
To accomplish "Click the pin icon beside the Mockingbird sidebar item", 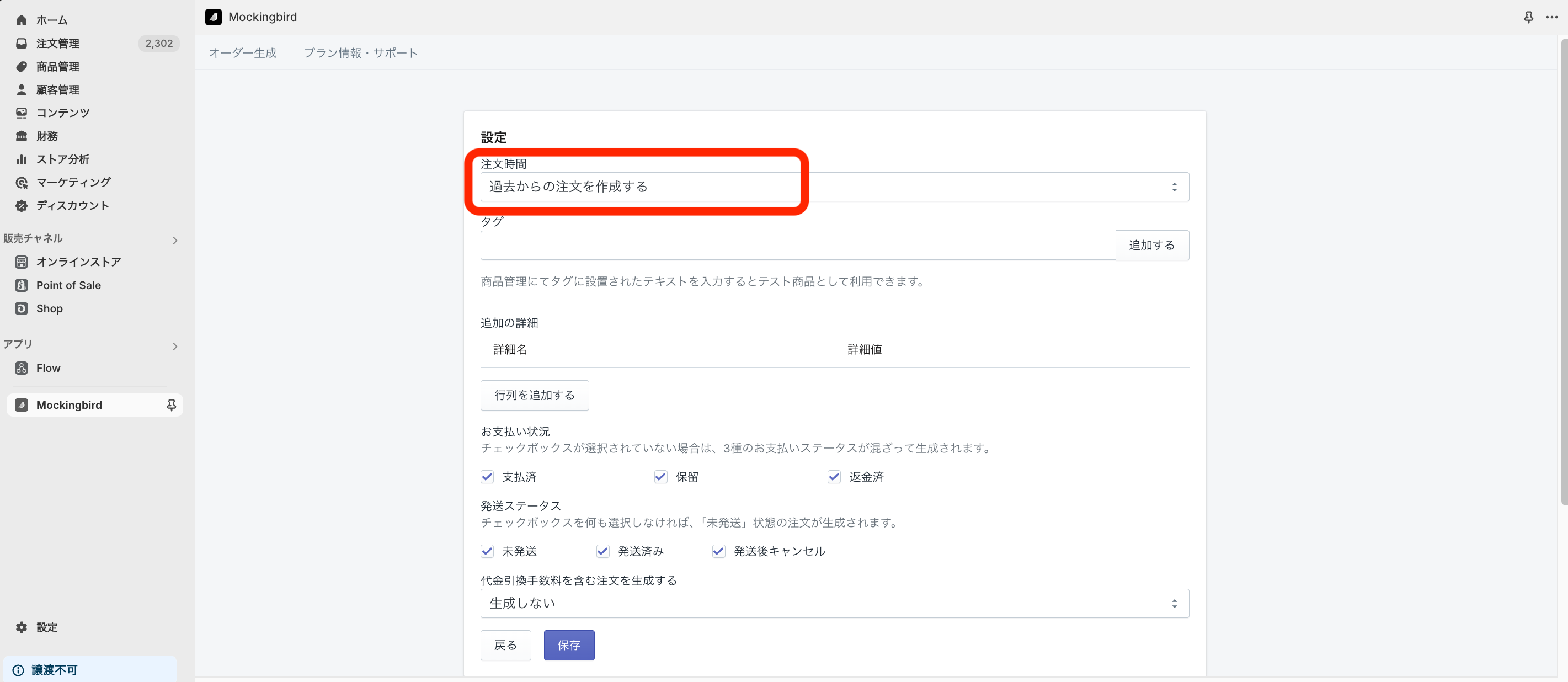I will (171, 405).
